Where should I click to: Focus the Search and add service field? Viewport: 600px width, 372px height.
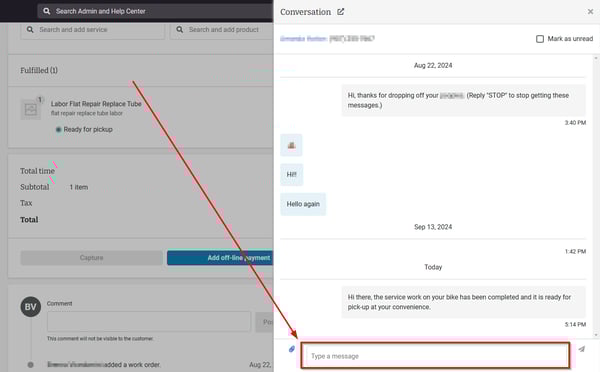(x=93, y=30)
